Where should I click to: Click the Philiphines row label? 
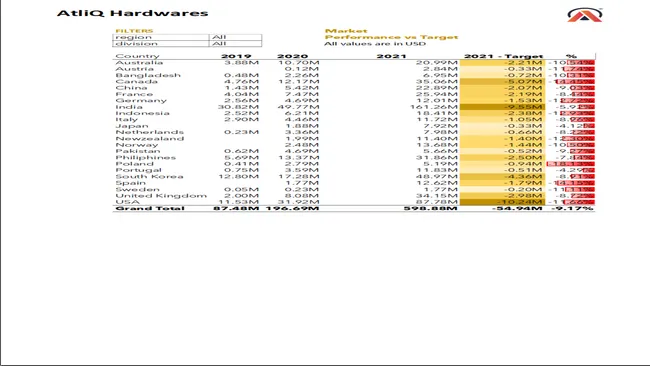(146, 158)
